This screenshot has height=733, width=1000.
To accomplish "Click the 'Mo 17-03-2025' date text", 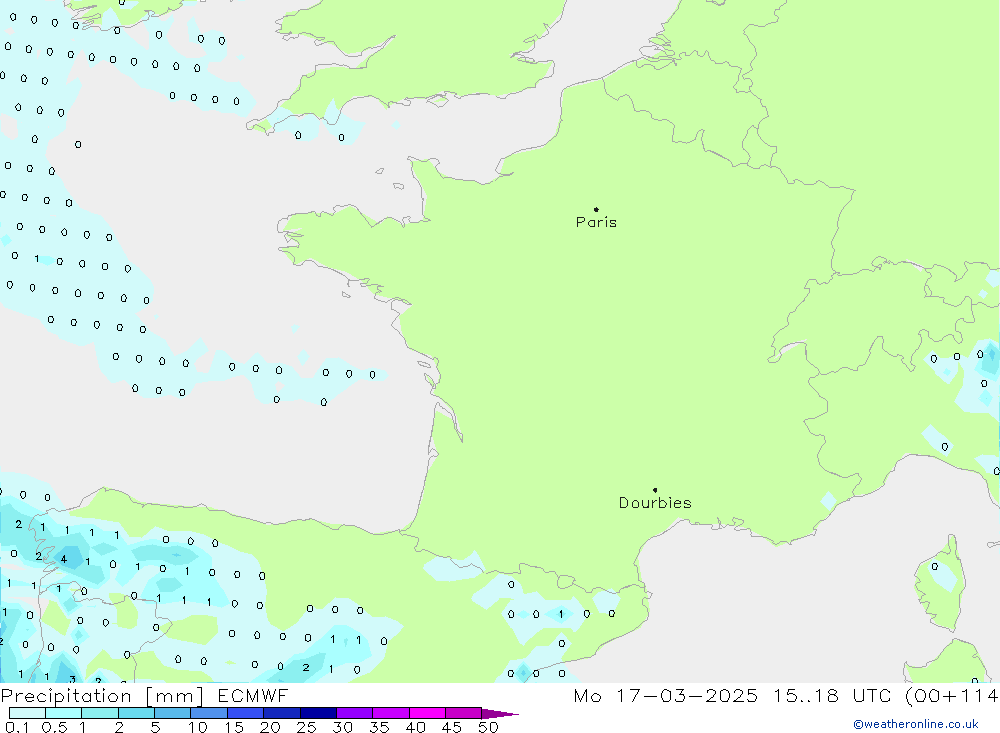I will (x=666, y=696).
